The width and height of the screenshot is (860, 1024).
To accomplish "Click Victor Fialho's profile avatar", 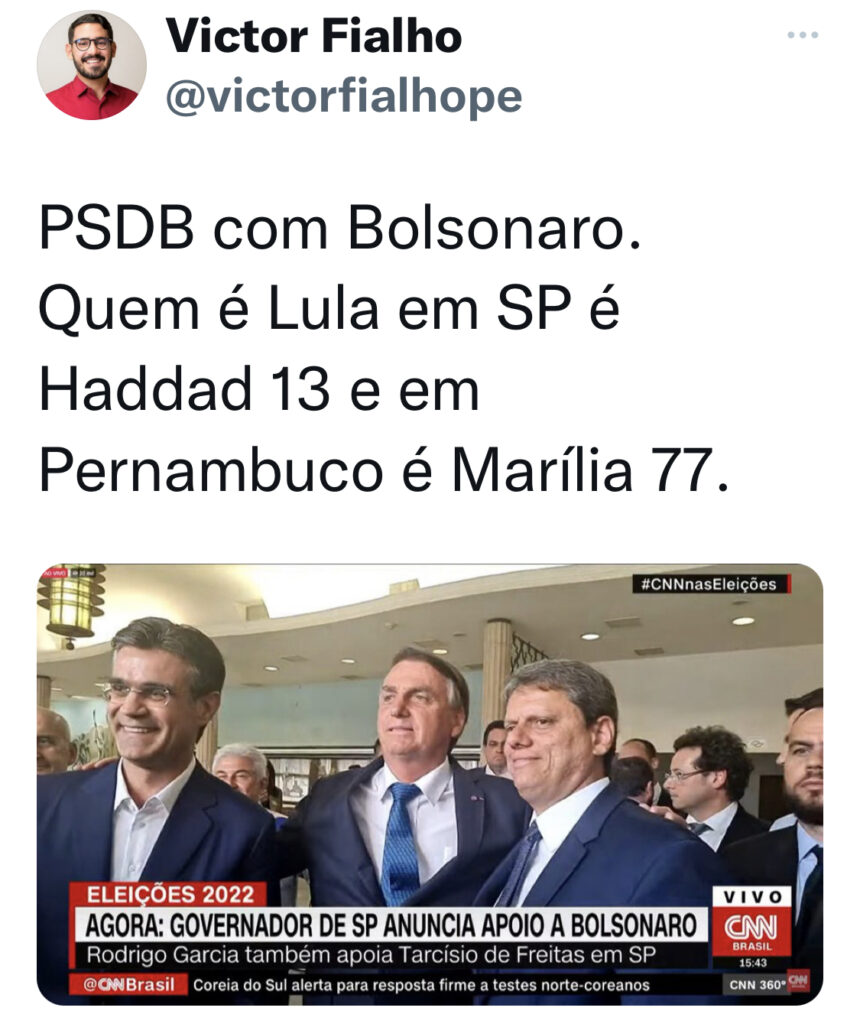I will pyautogui.click(x=91, y=65).
